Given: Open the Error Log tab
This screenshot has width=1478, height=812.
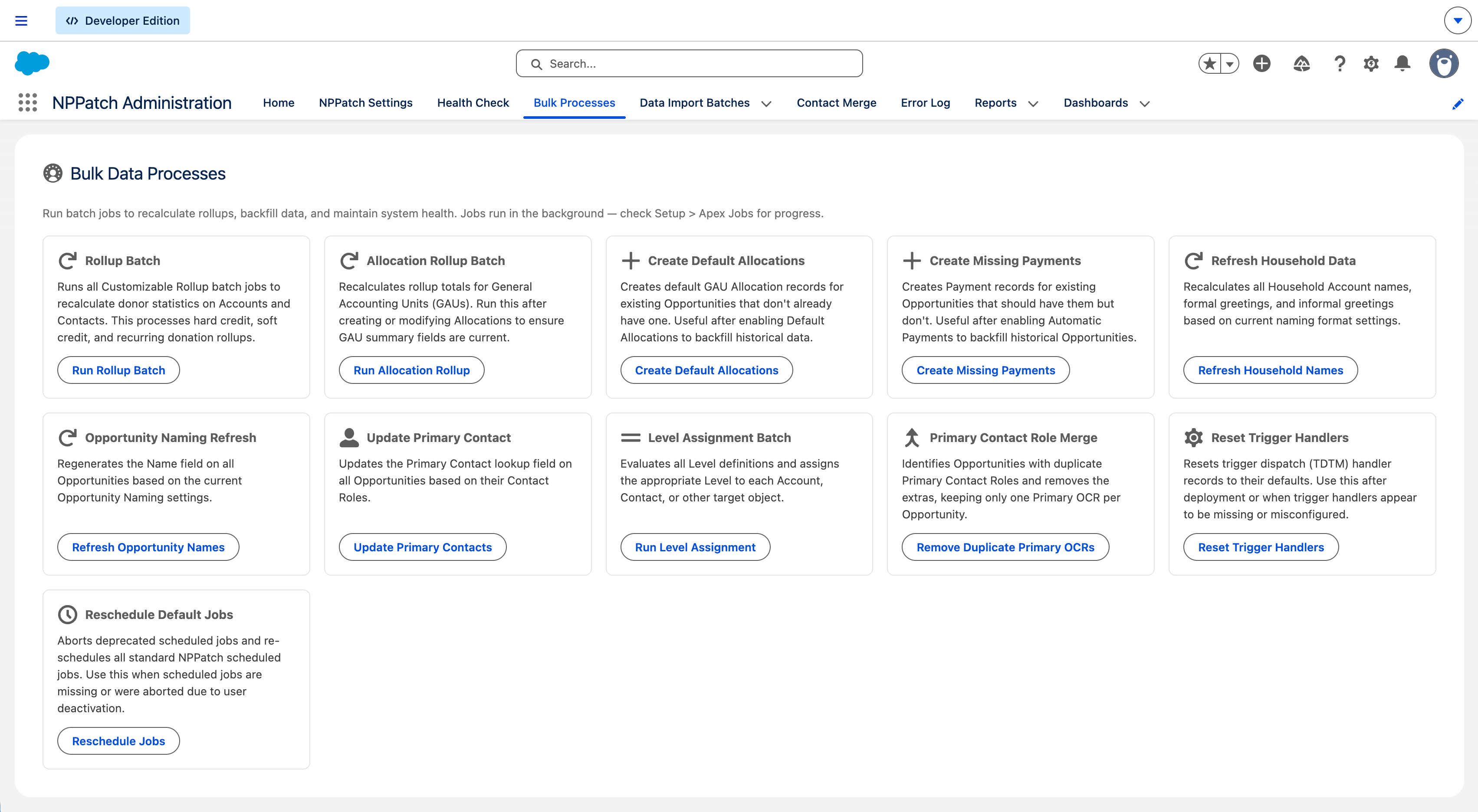Looking at the screenshot, I should [x=925, y=103].
